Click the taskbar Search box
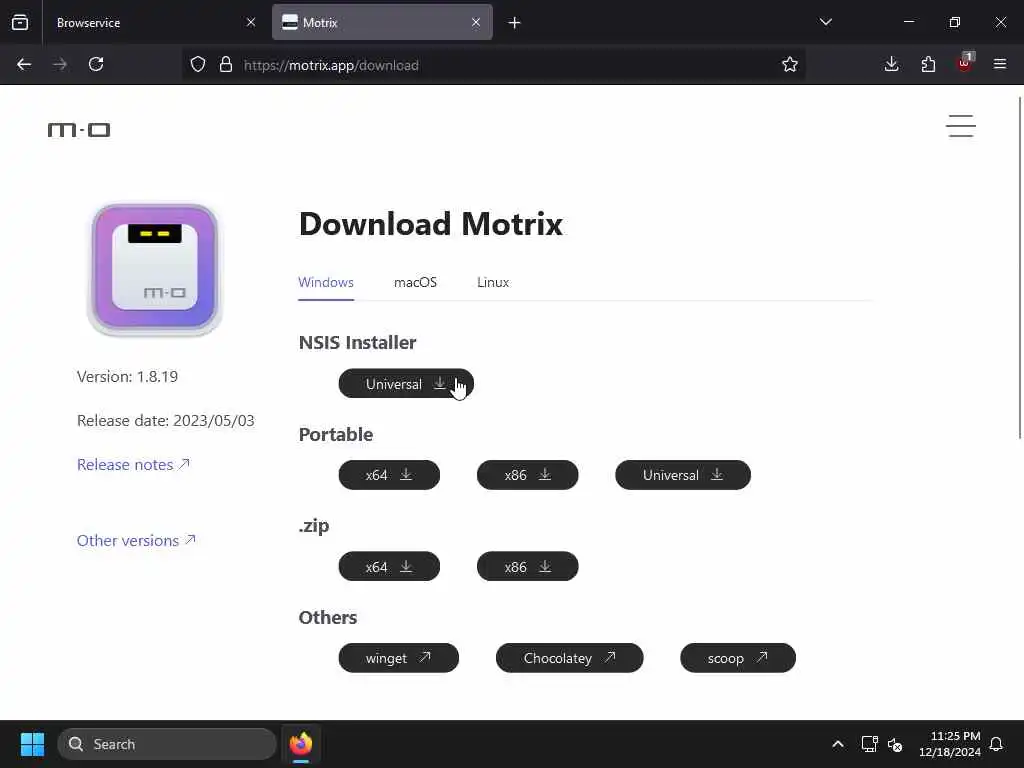The width and height of the screenshot is (1024, 768). [x=167, y=744]
